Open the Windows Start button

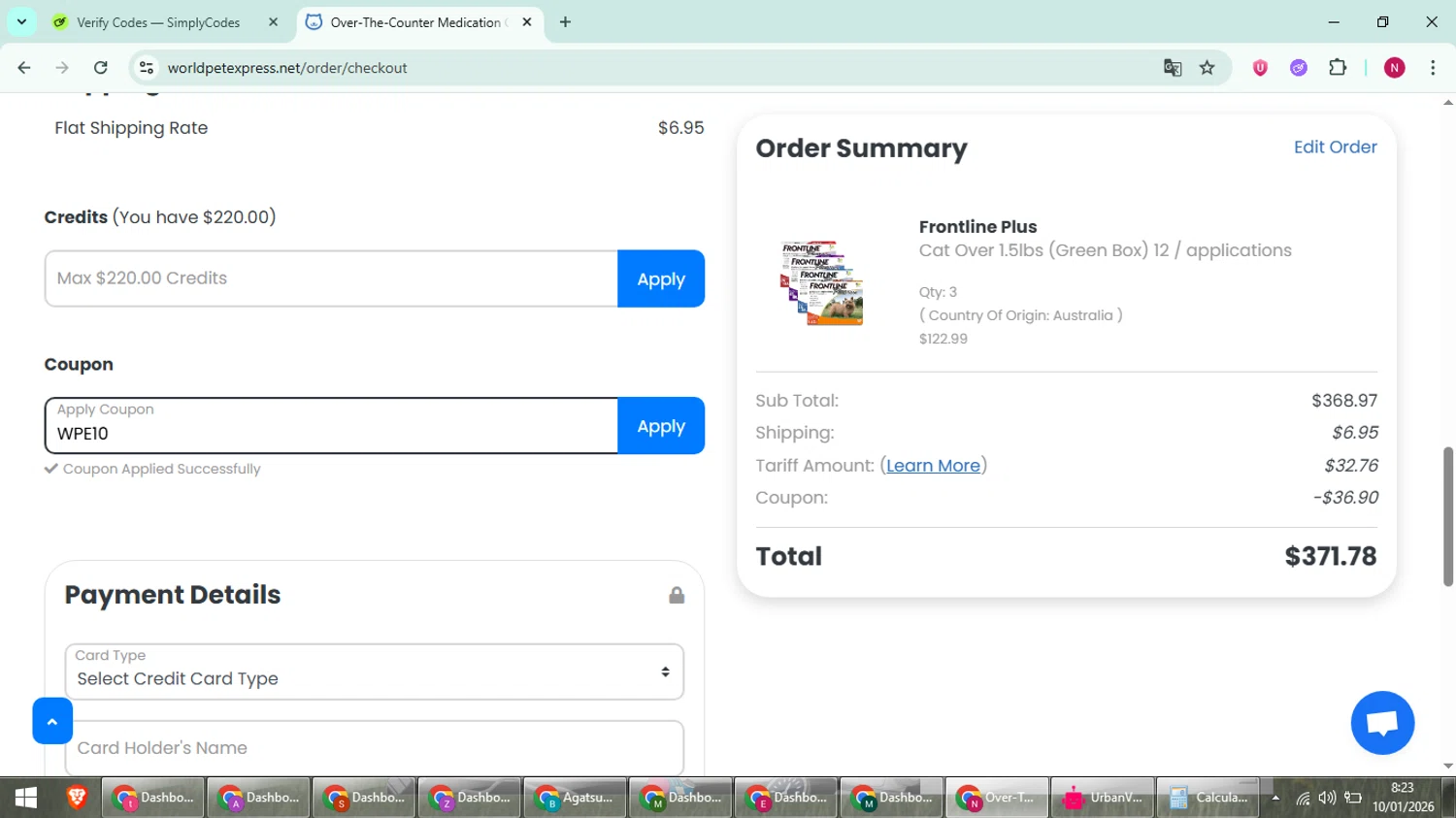(x=26, y=798)
